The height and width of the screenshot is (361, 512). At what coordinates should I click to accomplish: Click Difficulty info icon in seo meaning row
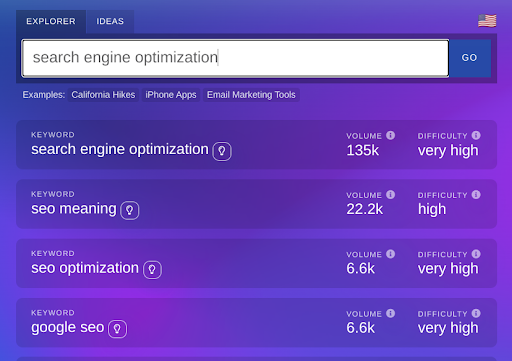coord(476,195)
